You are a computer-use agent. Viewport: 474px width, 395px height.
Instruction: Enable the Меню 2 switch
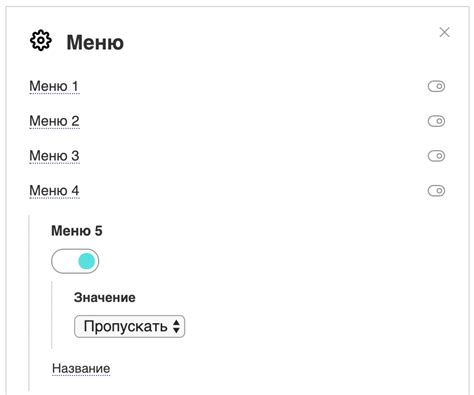[436, 121]
